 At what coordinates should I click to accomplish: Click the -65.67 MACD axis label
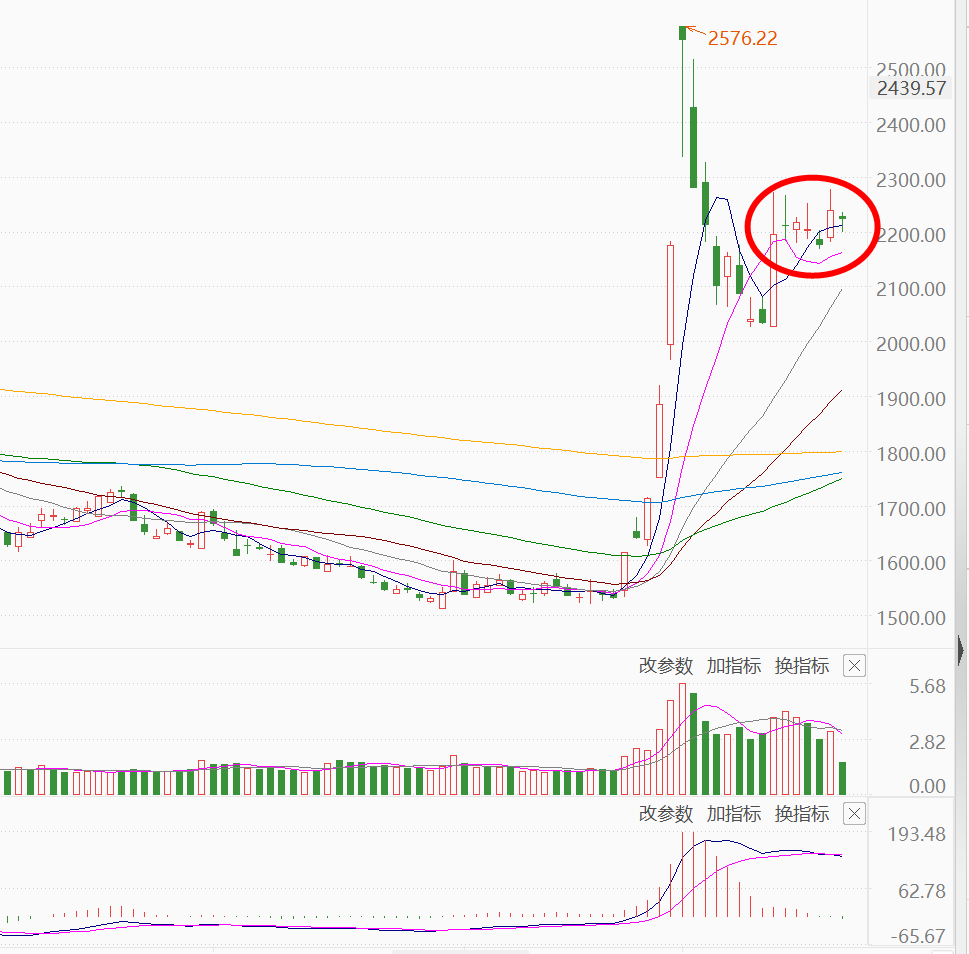(x=918, y=936)
